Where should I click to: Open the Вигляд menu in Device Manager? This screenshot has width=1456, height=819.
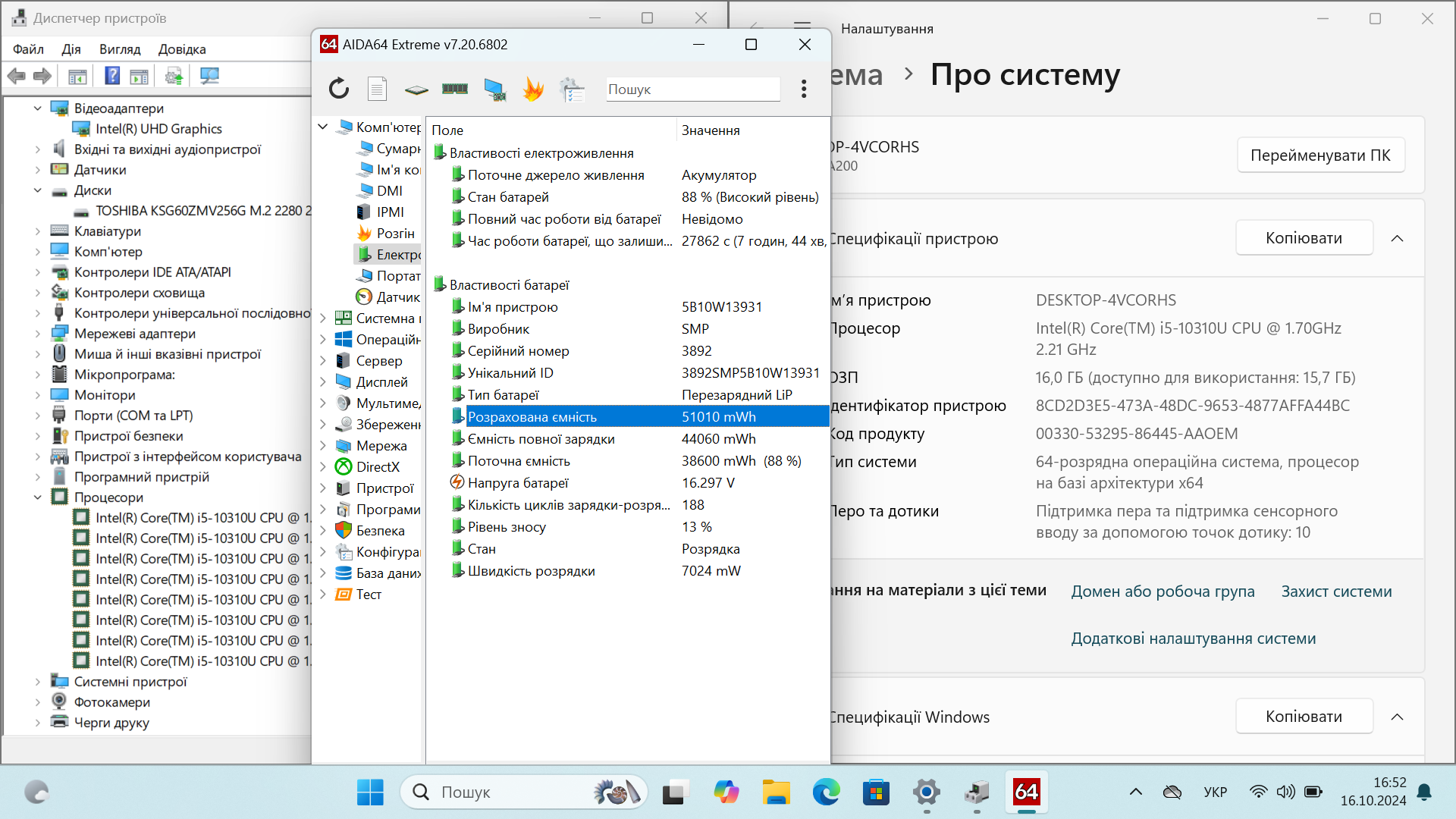click(120, 49)
